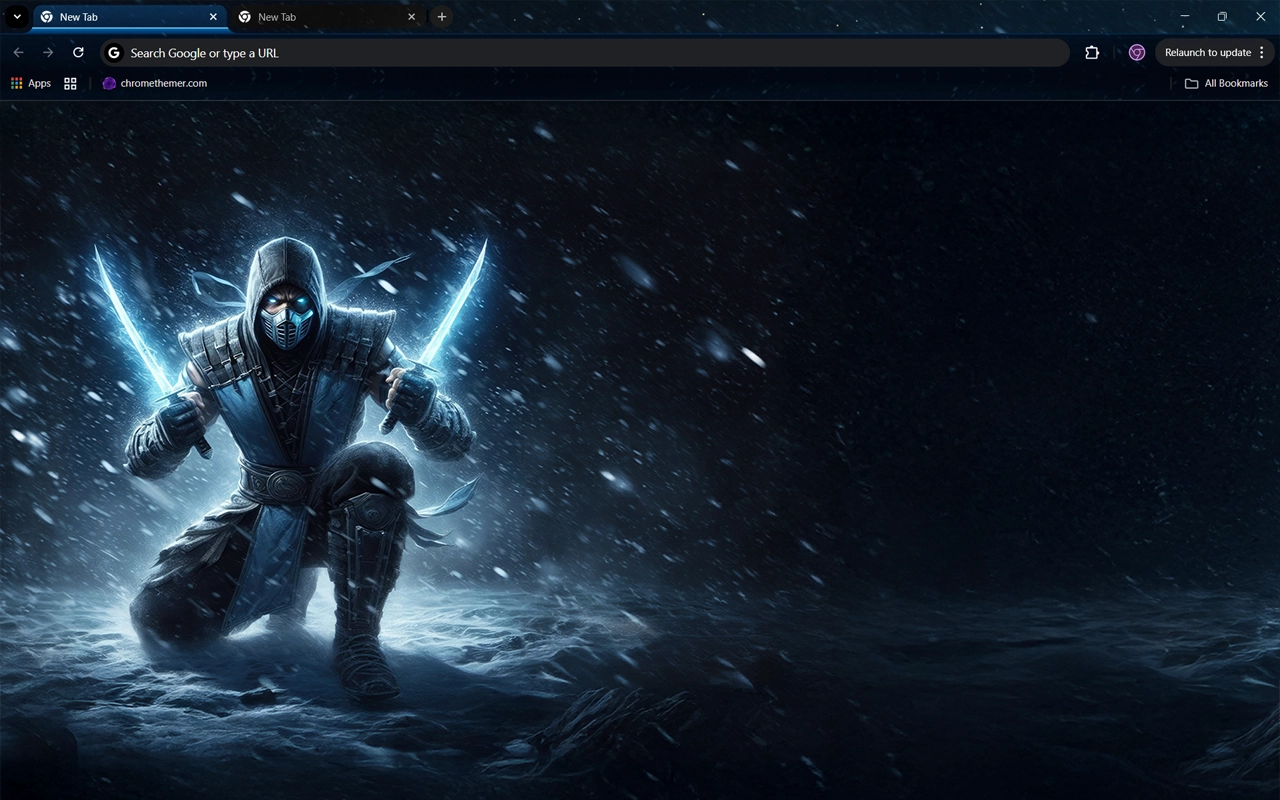
Task: Open the All Bookmarks folder
Action: 1226,84
